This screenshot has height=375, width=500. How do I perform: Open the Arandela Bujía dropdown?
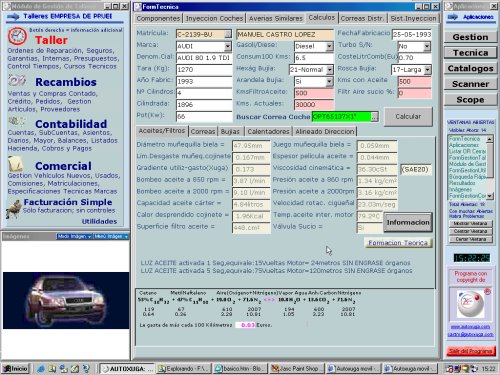tap(329, 81)
